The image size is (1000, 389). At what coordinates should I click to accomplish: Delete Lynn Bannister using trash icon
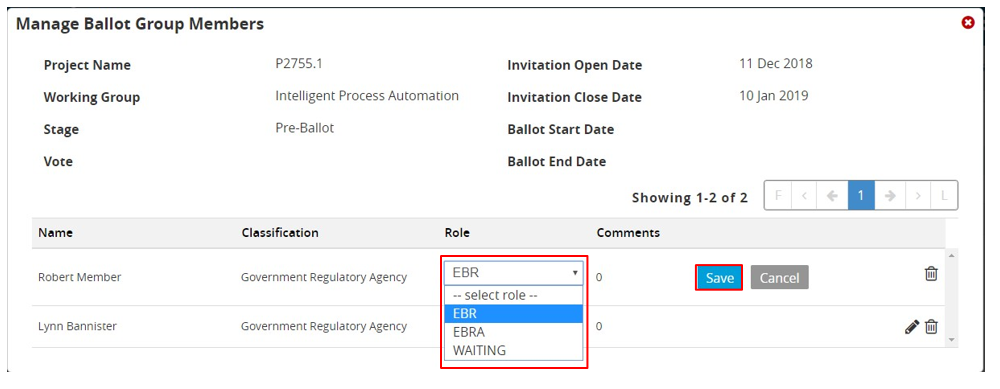[x=931, y=327]
